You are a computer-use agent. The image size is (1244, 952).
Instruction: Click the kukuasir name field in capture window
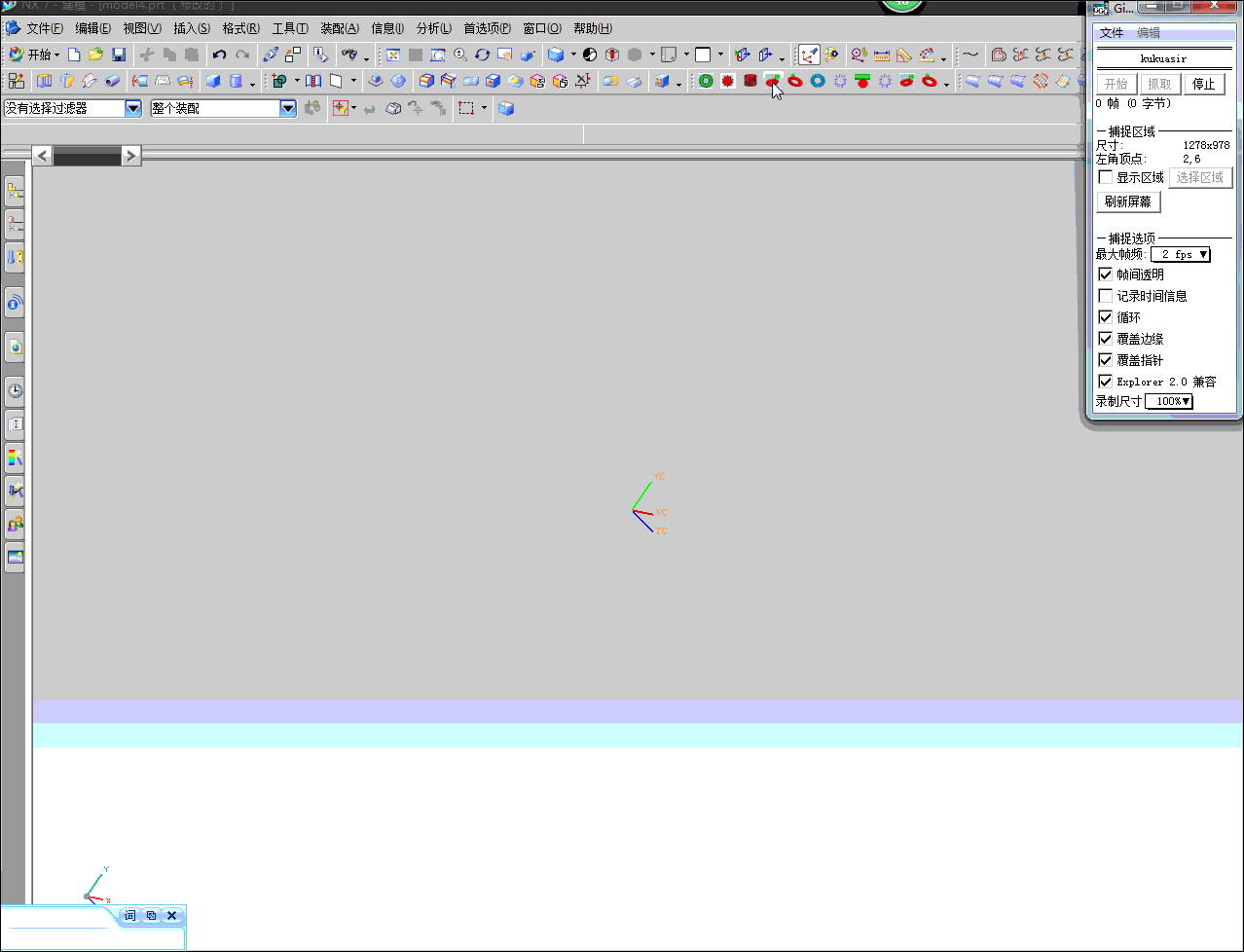pyautogui.click(x=1164, y=58)
